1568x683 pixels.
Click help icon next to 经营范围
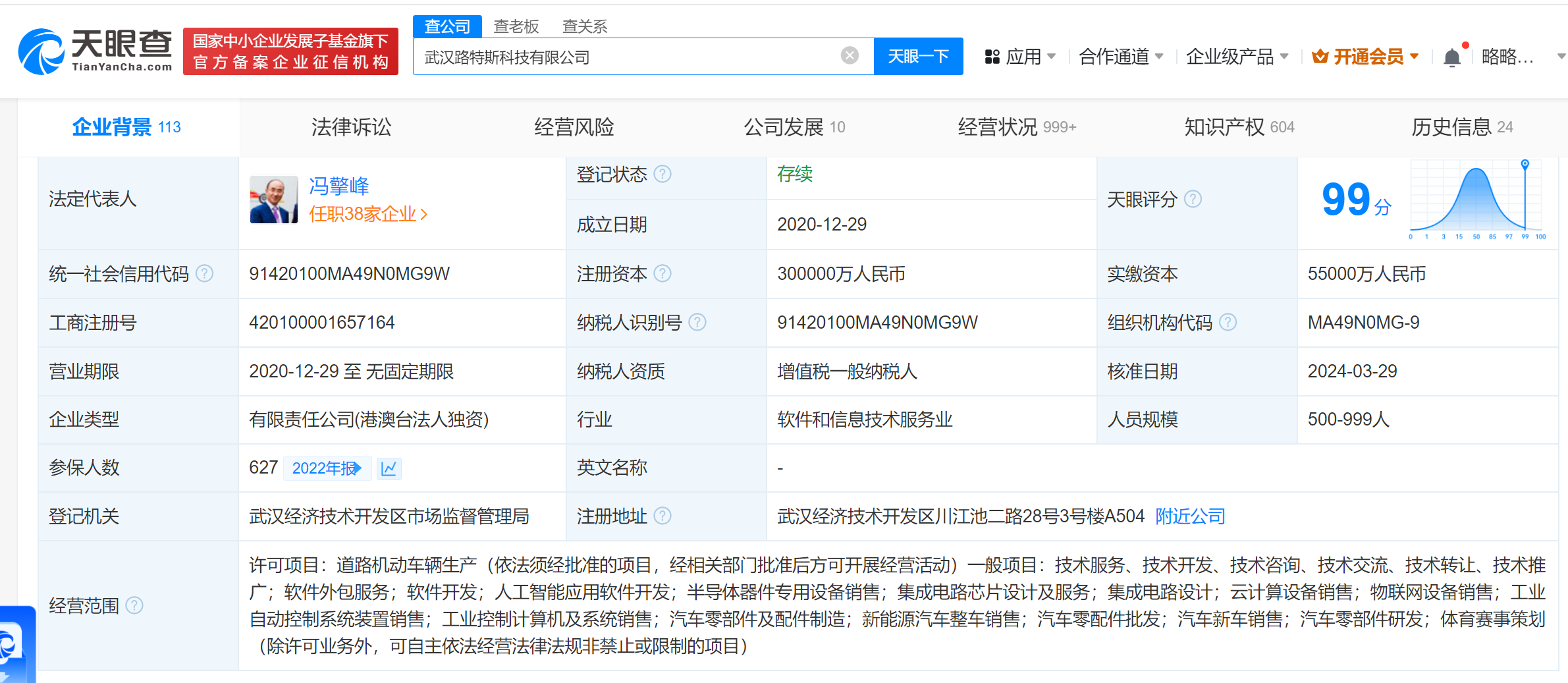click(x=134, y=605)
